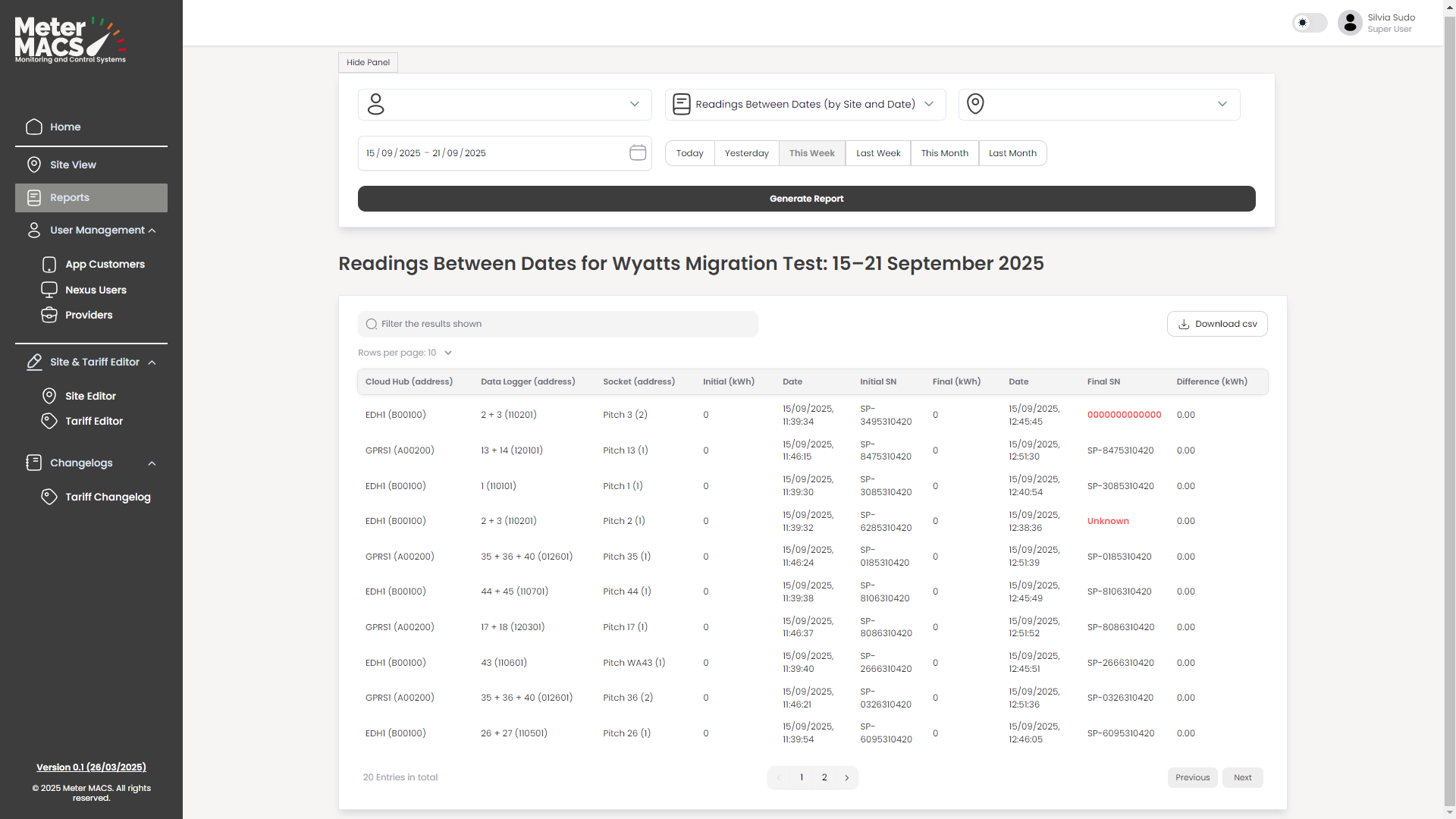Open the Home icon in sidebar

click(x=33, y=127)
